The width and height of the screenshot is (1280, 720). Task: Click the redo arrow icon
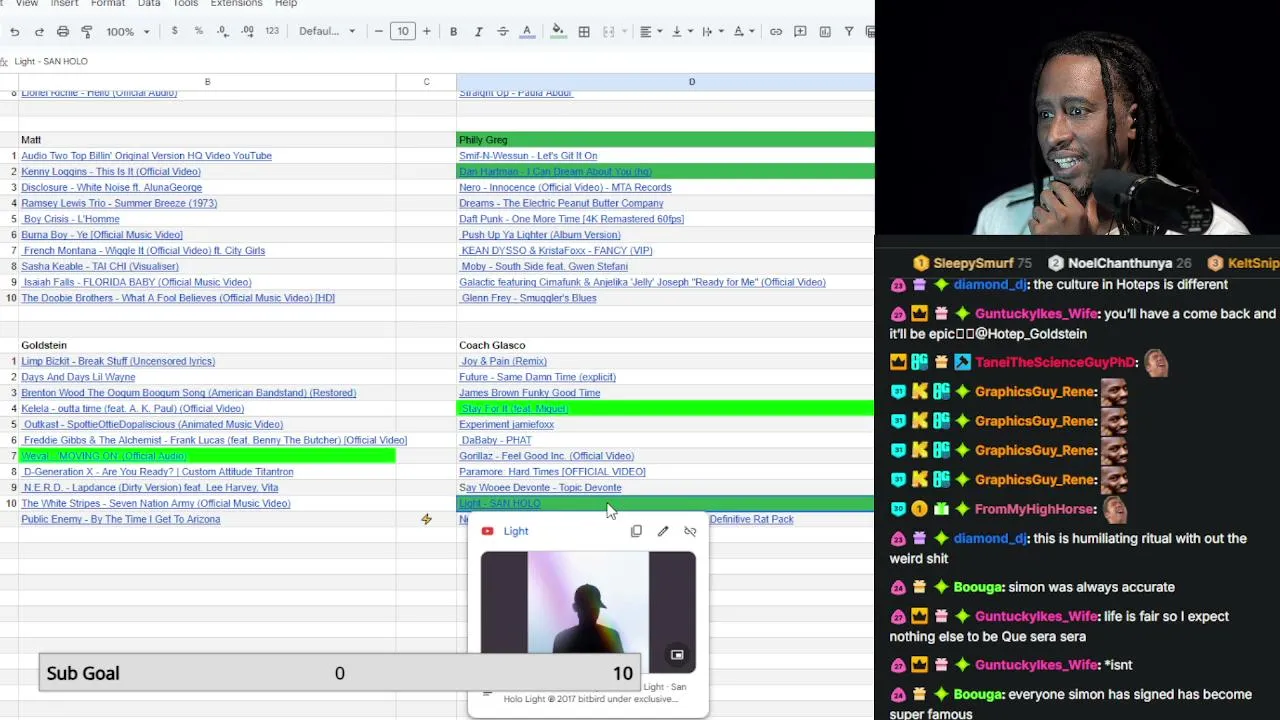coord(39,32)
